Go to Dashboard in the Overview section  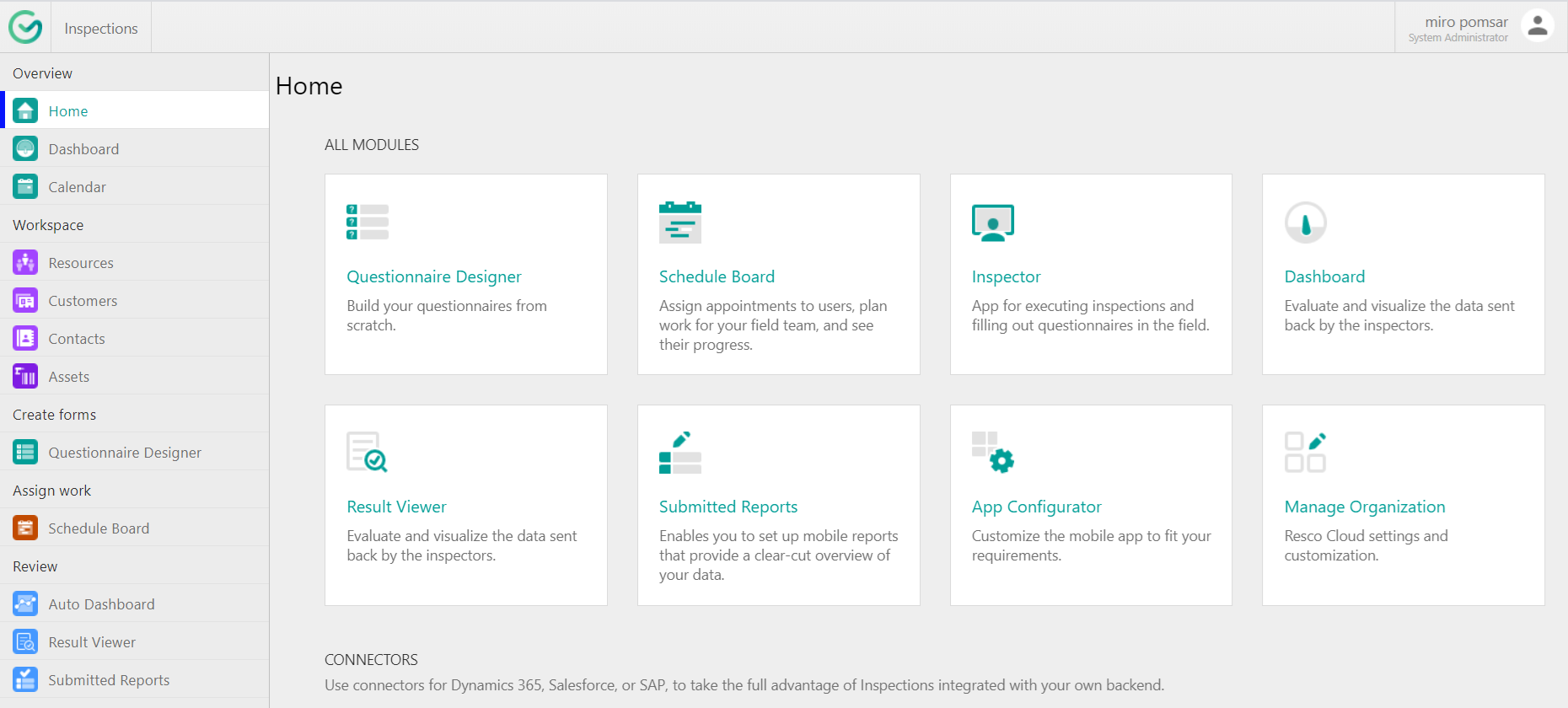coord(83,149)
